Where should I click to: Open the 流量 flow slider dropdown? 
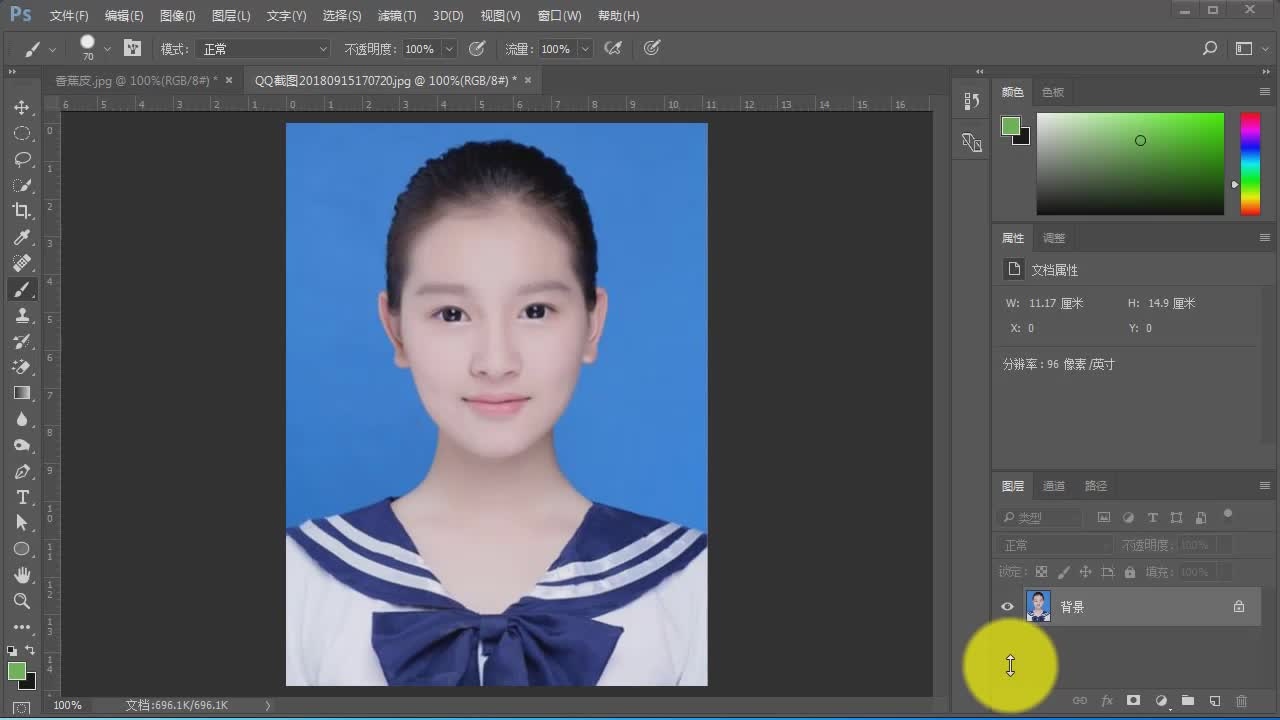pyautogui.click(x=585, y=48)
